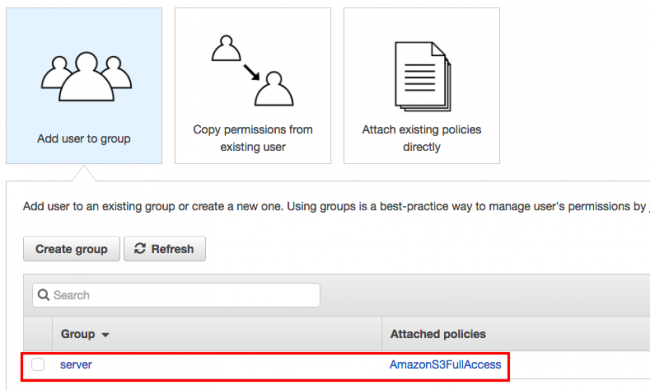The width and height of the screenshot is (650, 390).
Task: Click the Create group button
Action: pyautogui.click(x=71, y=249)
